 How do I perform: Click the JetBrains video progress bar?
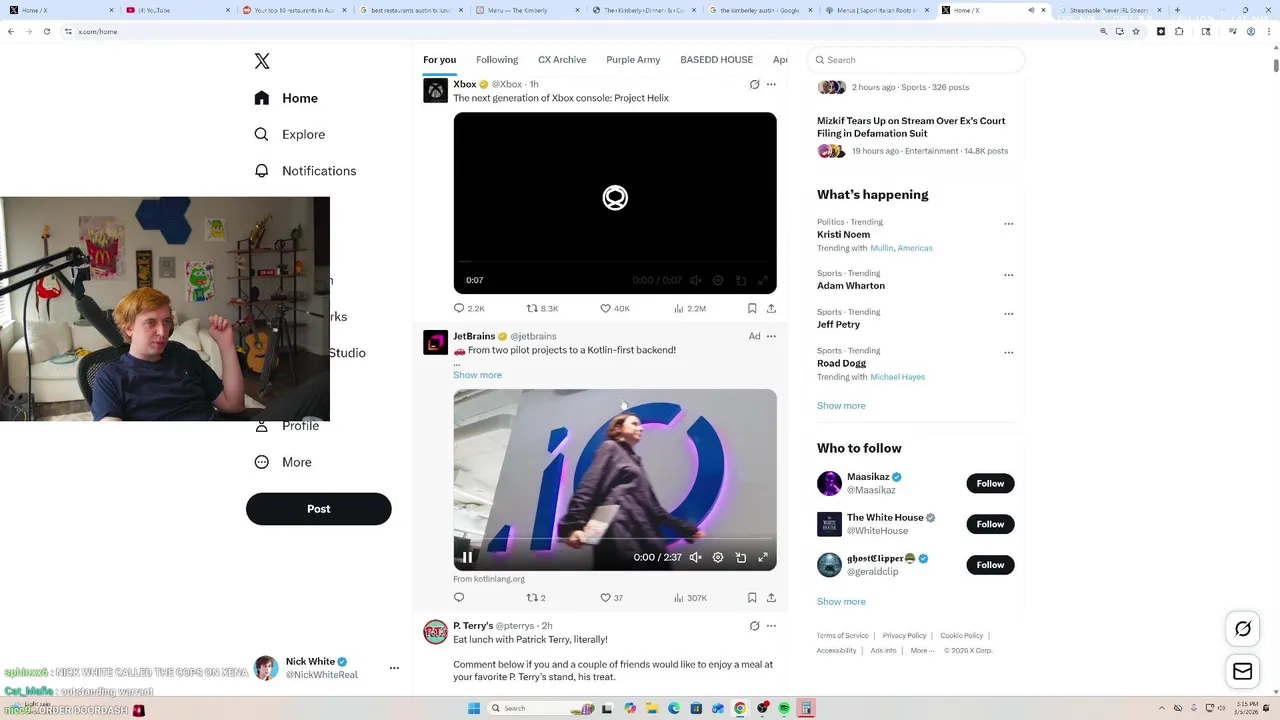click(x=615, y=540)
